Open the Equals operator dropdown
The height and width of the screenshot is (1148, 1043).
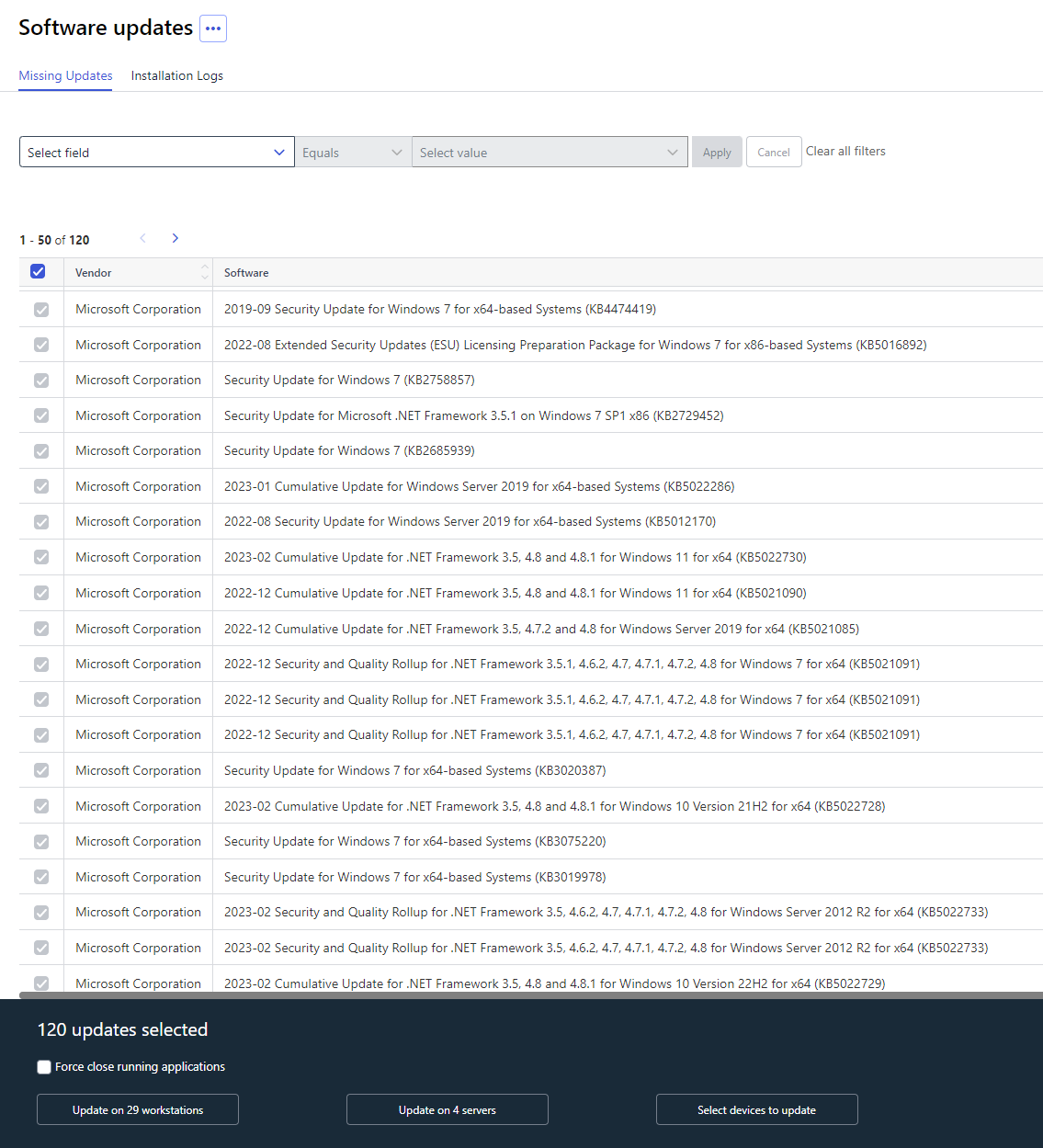click(353, 153)
